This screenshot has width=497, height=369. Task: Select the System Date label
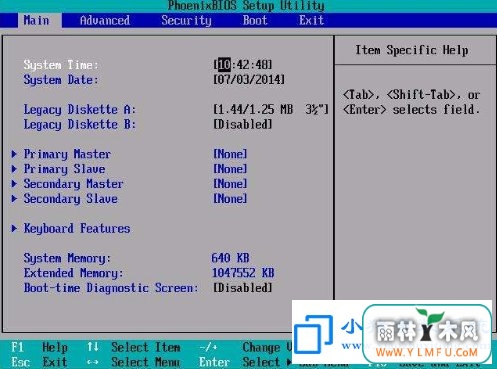[61, 80]
